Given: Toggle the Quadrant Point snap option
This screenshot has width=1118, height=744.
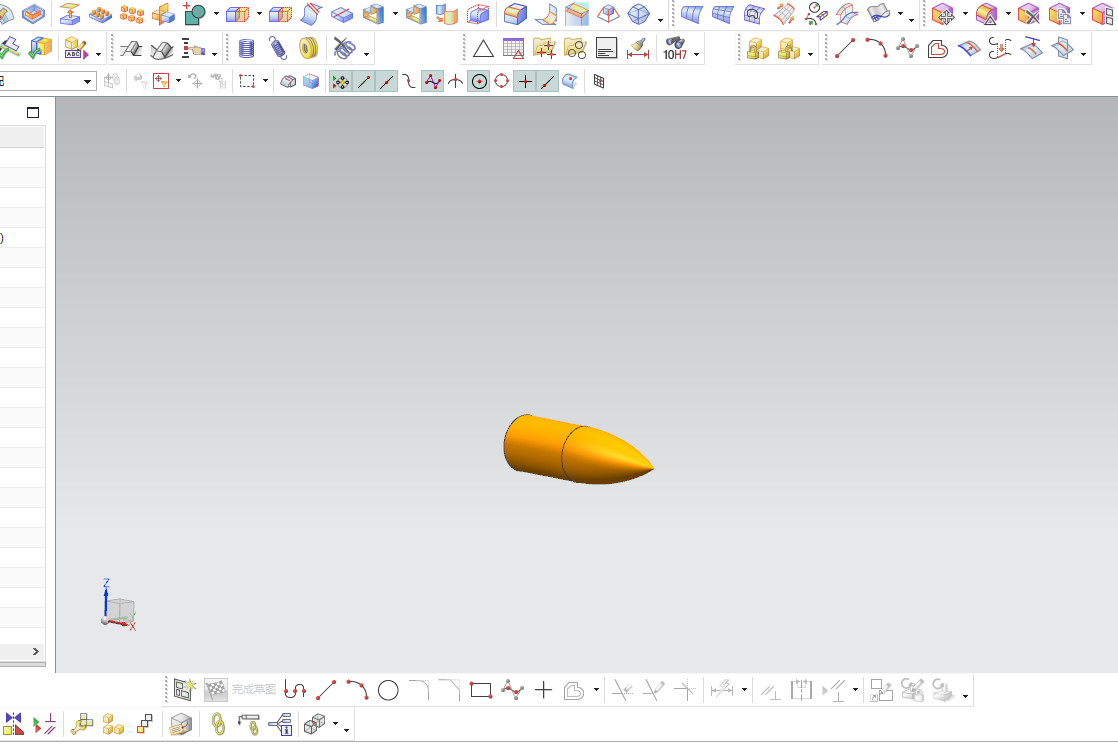Looking at the screenshot, I should tap(502, 82).
